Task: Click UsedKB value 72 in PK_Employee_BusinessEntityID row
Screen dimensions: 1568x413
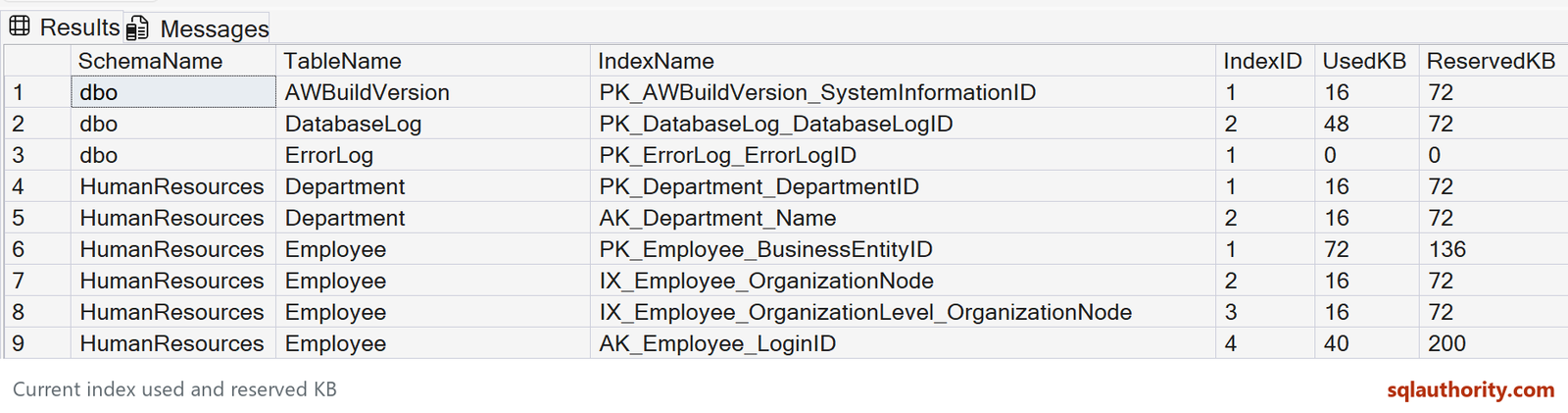Action: 1365,249
